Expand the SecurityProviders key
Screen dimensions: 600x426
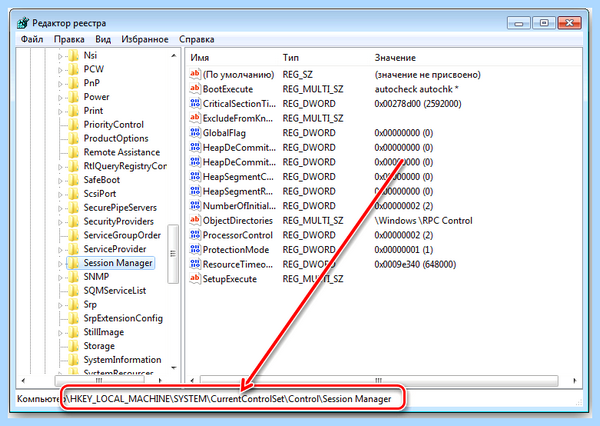click(60, 222)
